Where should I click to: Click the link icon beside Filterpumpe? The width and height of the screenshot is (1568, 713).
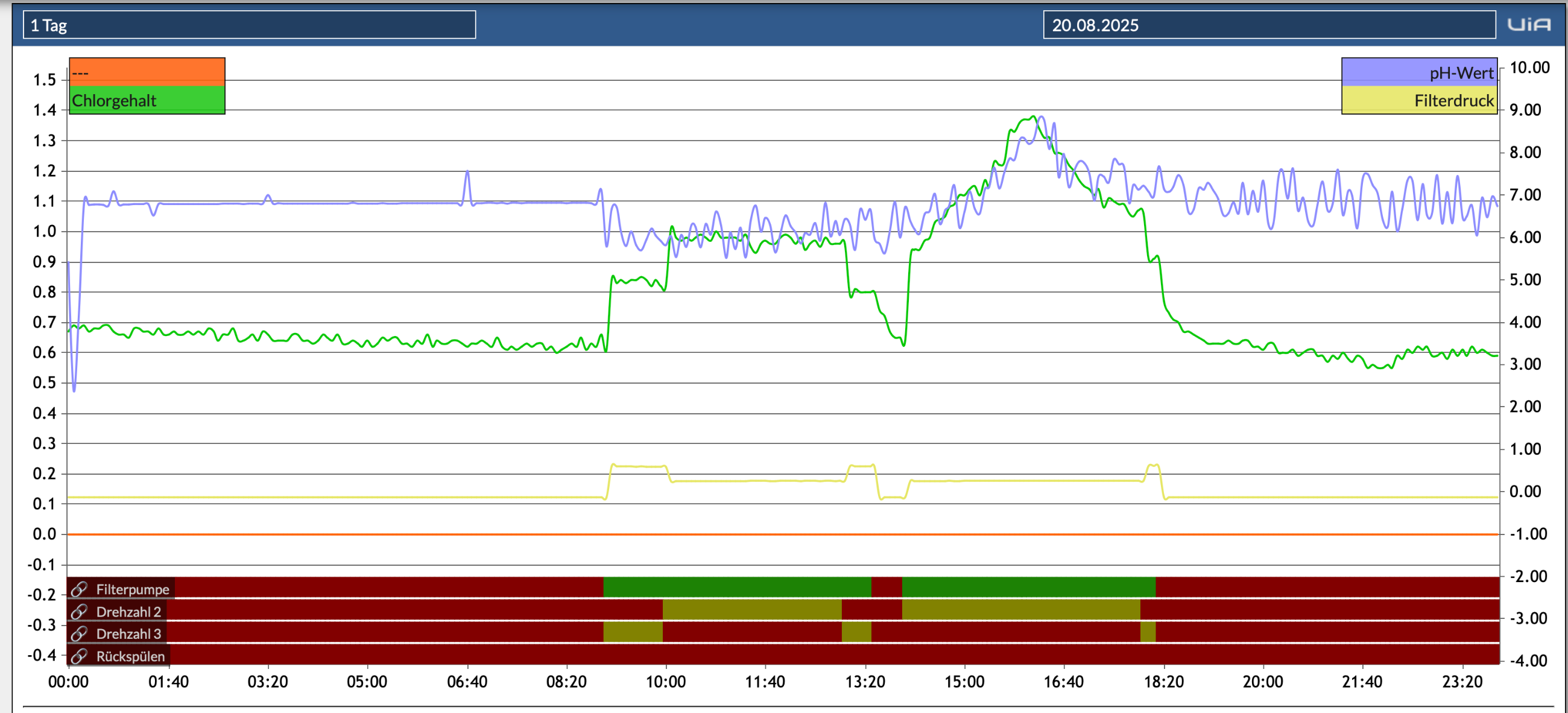78,589
